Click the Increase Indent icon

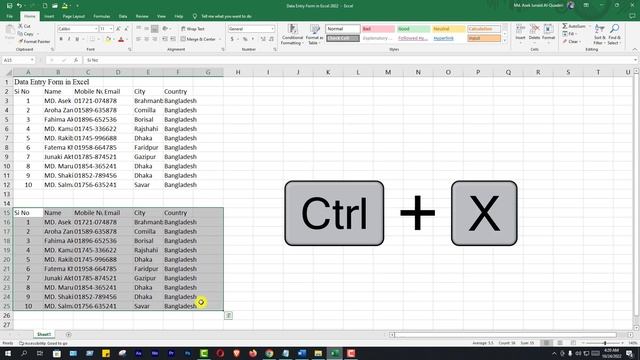click(x=173, y=39)
